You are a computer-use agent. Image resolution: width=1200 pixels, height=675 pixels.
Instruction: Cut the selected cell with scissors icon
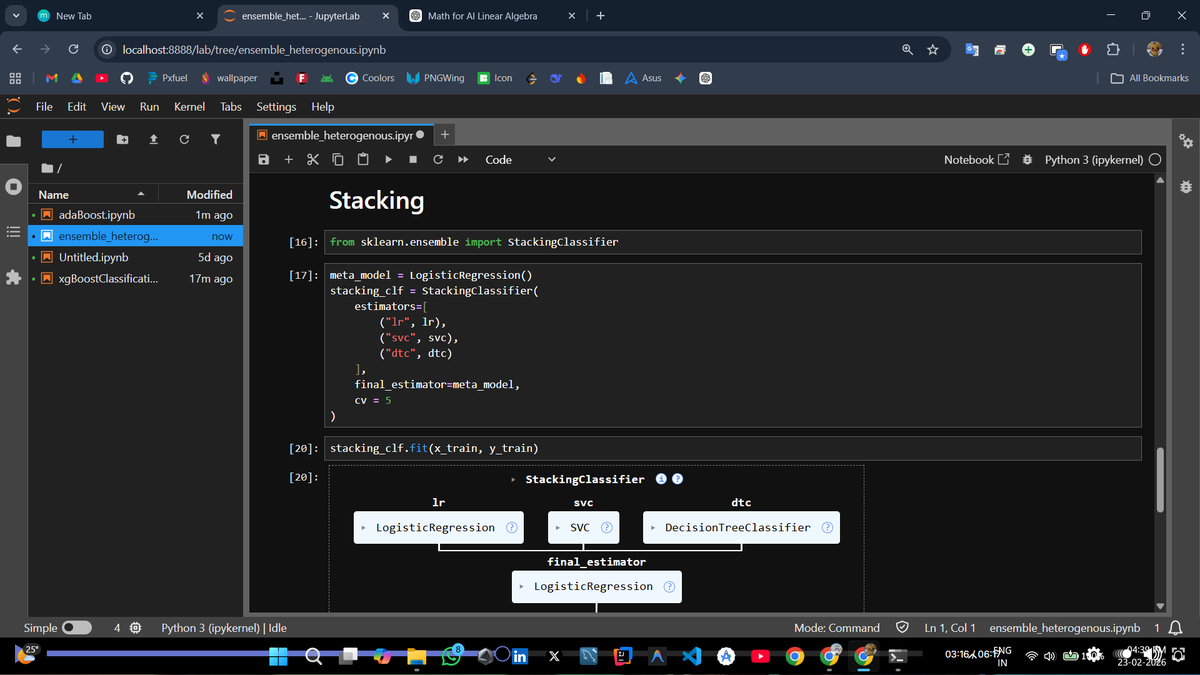[312, 160]
